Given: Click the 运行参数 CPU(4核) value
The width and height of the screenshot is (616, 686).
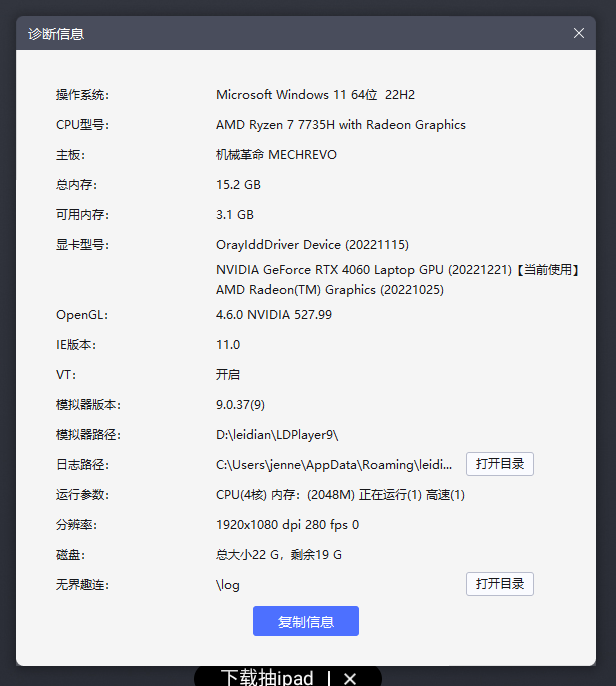Looking at the screenshot, I should point(340,495).
